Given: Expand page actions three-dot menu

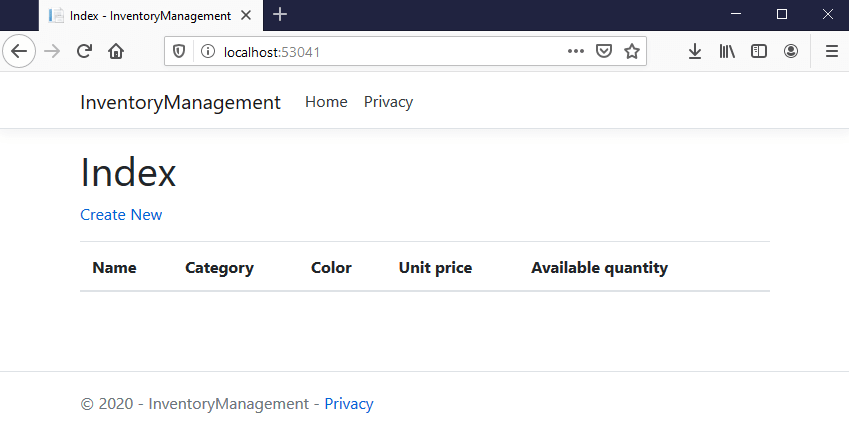Looking at the screenshot, I should pyautogui.click(x=576, y=51).
